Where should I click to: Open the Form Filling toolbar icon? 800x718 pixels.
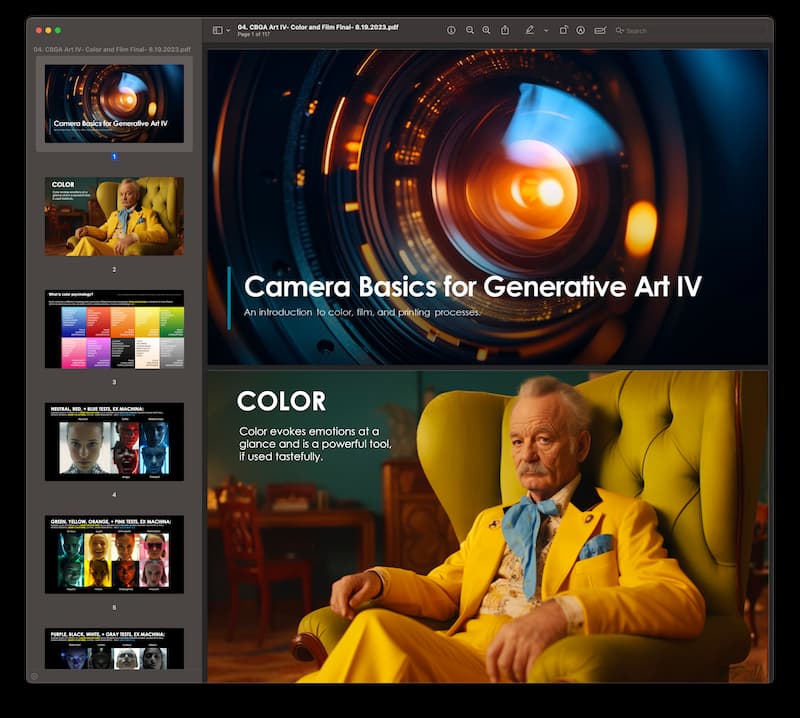point(600,31)
